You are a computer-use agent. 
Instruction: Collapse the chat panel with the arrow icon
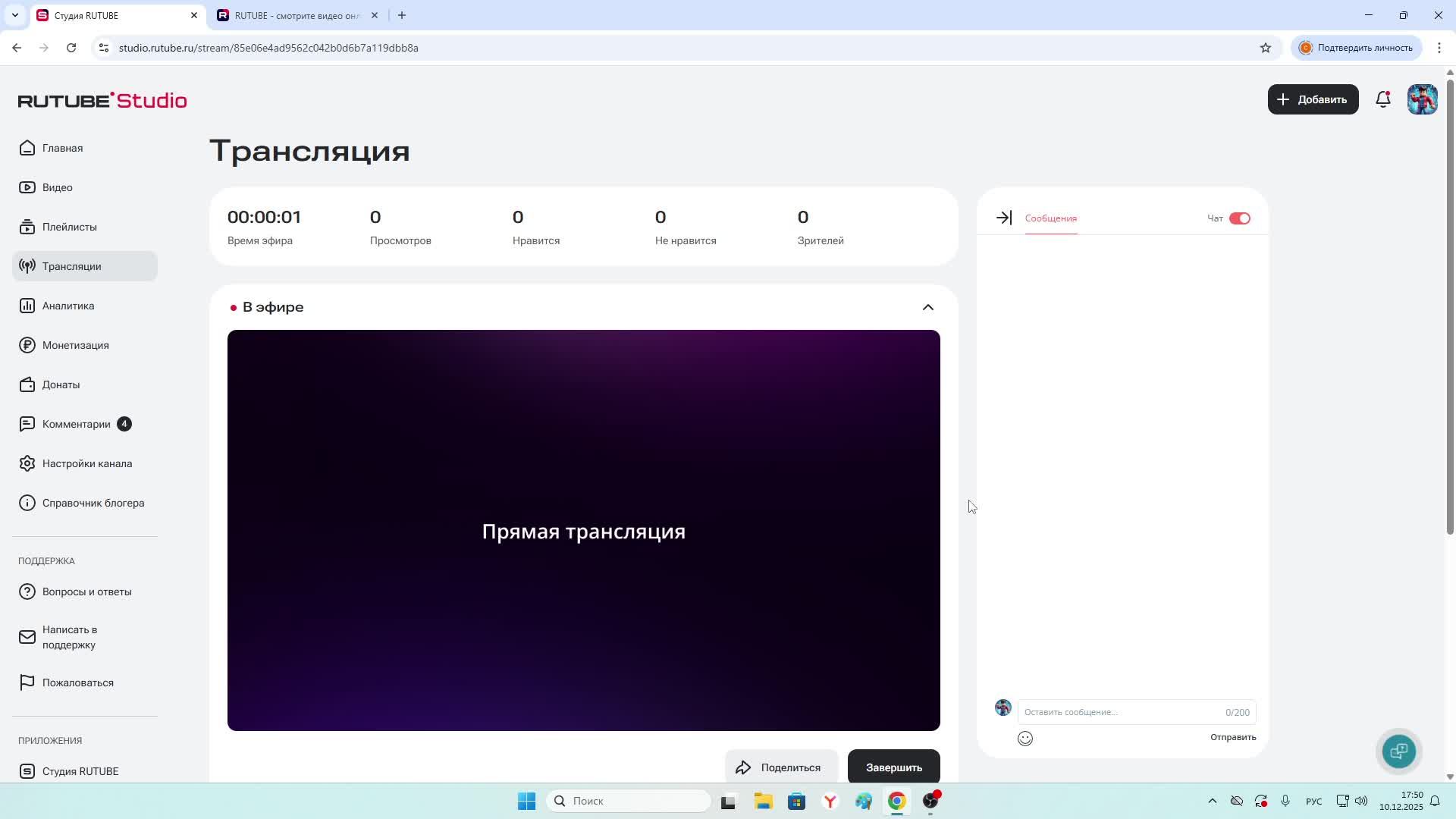pyautogui.click(x=1003, y=218)
